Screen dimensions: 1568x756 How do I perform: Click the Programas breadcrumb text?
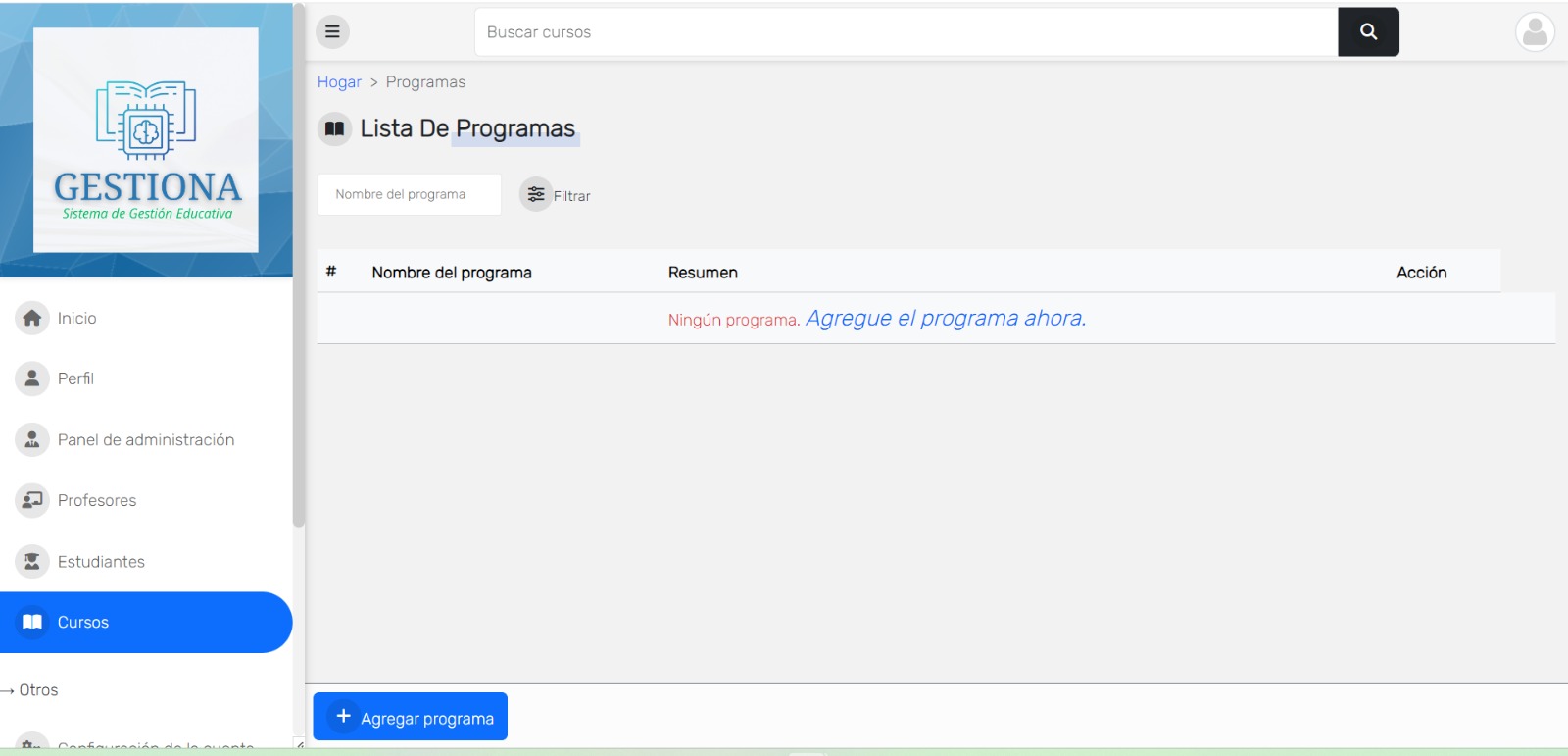(425, 82)
